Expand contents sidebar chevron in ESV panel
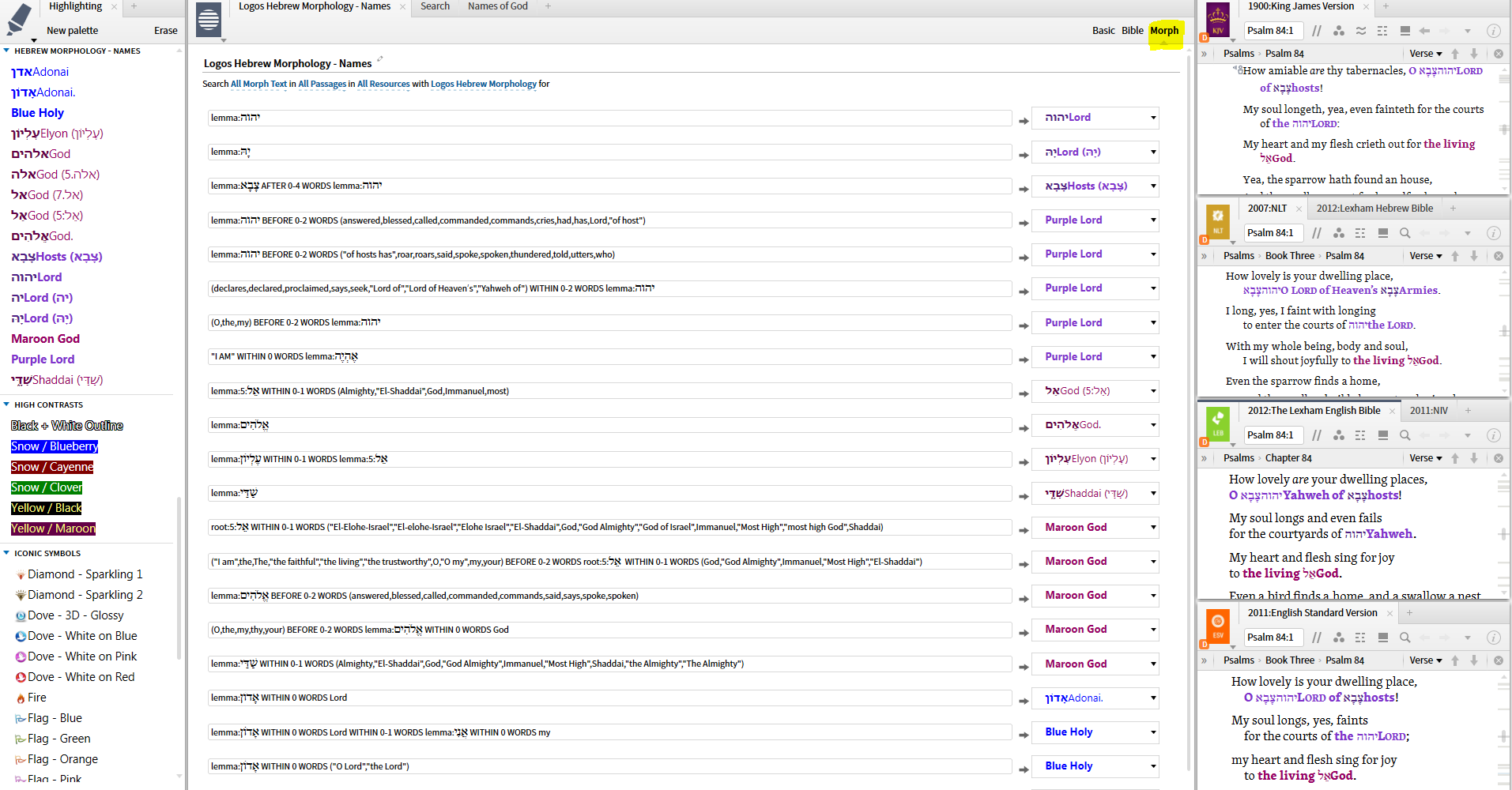 click(x=1205, y=660)
